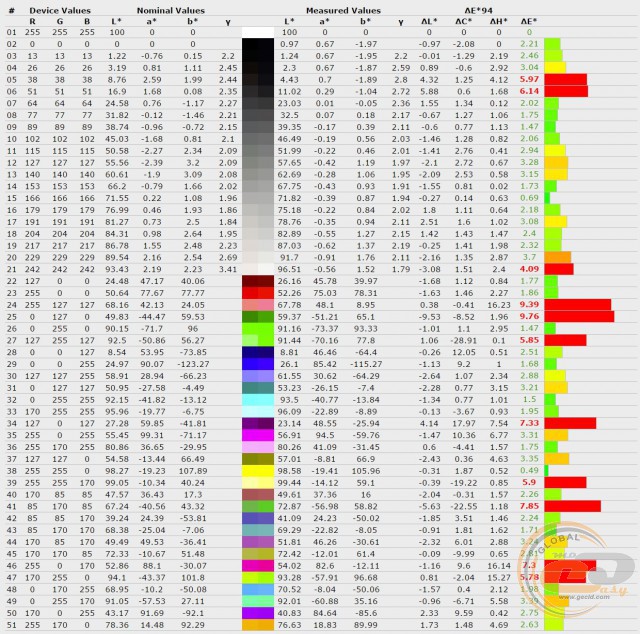Click the ΔL* column header

click(x=429, y=19)
